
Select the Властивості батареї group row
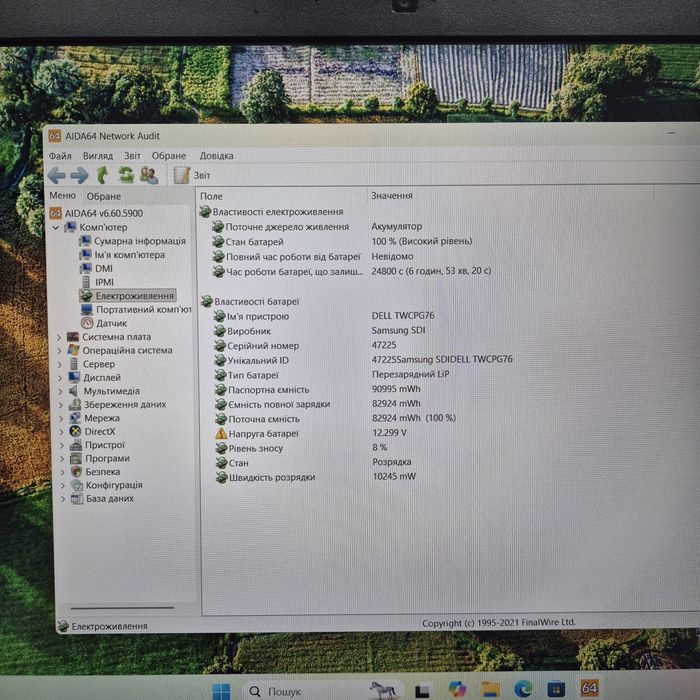[250, 302]
